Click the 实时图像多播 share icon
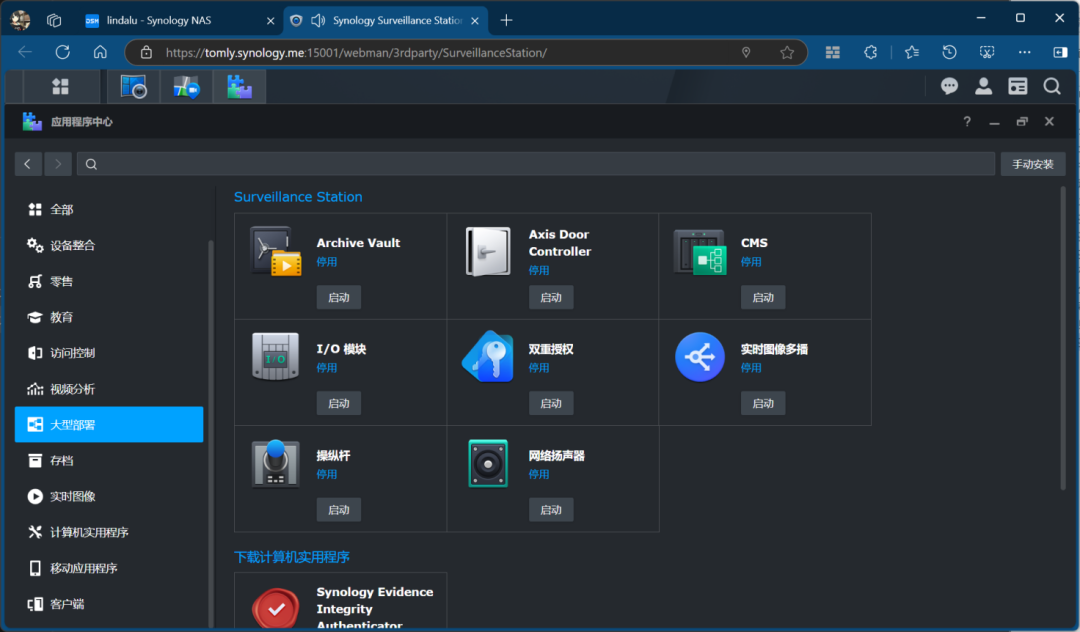The image size is (1080, 632). (x=700, y=357)
